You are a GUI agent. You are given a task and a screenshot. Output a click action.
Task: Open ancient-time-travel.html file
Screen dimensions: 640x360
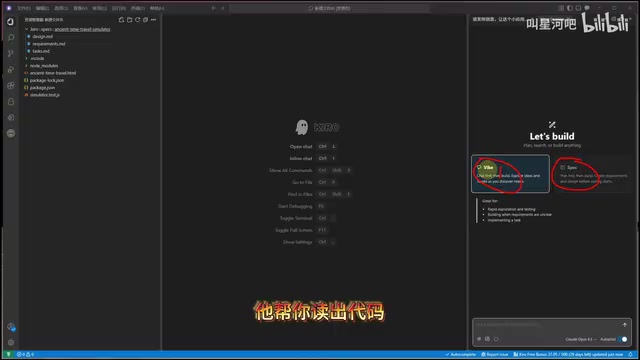click(x=53, y=73)
